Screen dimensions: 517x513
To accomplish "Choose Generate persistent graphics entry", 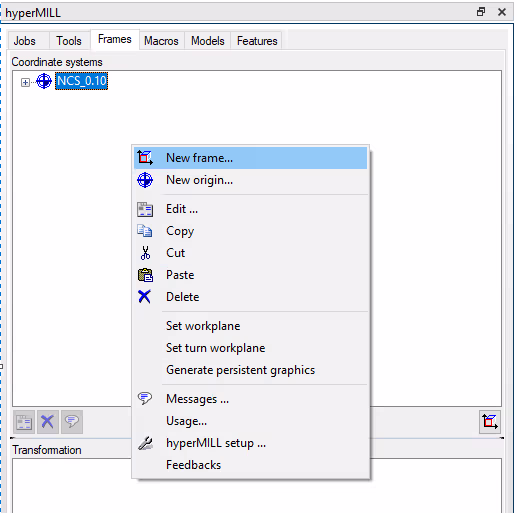I will 250,370.
